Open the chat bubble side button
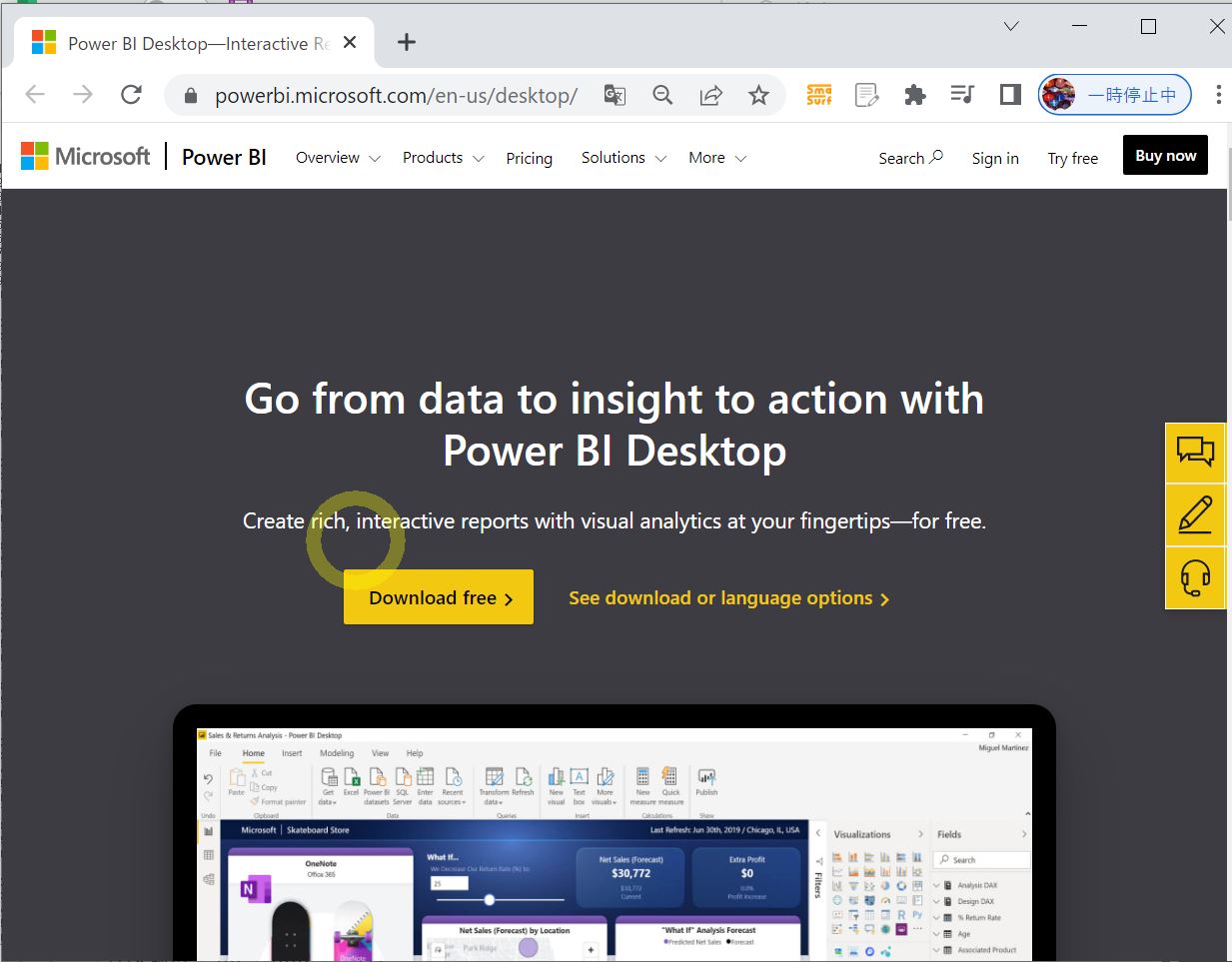Image resolution: width=1232 pixels, height=962 pixels. 1195,453
